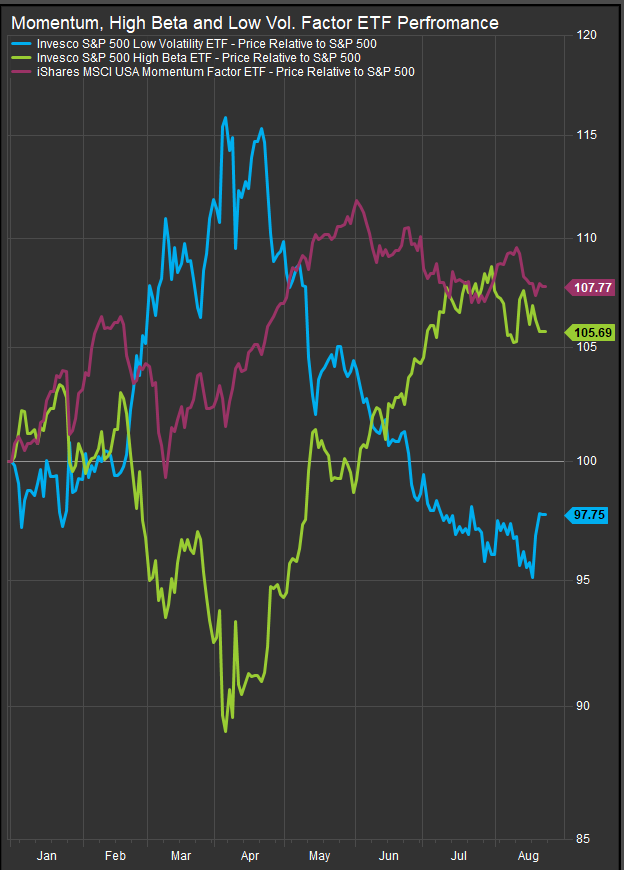Image resolution: width=624 pixels, height=870 pixels.
Task: Click the 105.69 high beta value tag
Action: [x=594, y=332]
